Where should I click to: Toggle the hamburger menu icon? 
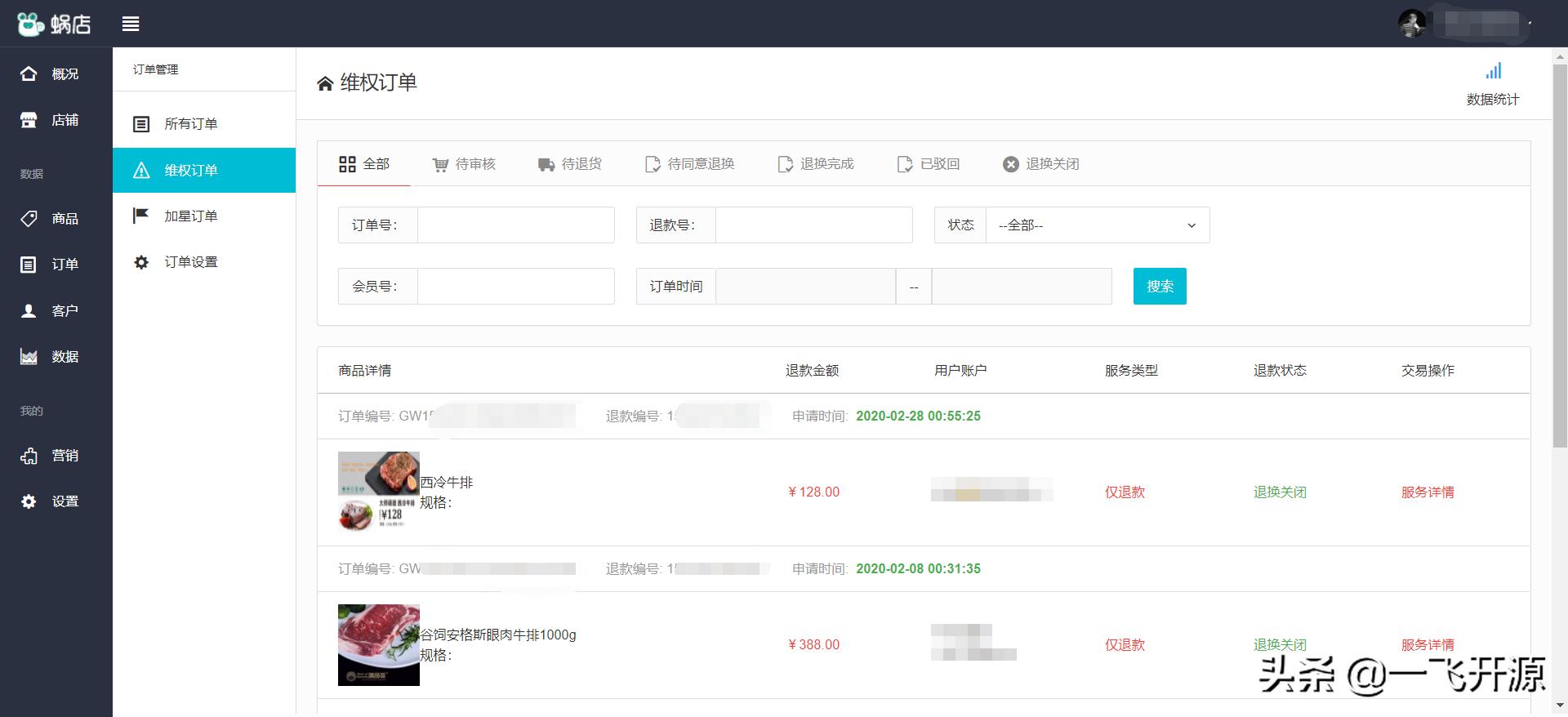[131, 24]
